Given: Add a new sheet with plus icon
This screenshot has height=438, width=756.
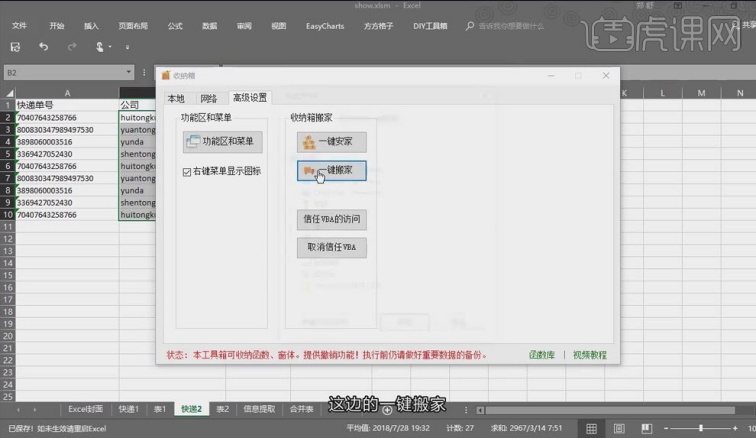Looking at the screenshot, I should click(x=387, y=410).
